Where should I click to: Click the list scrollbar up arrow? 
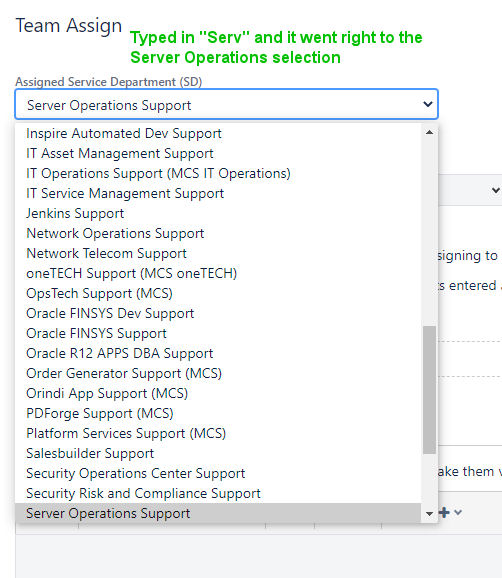(429, 132)
